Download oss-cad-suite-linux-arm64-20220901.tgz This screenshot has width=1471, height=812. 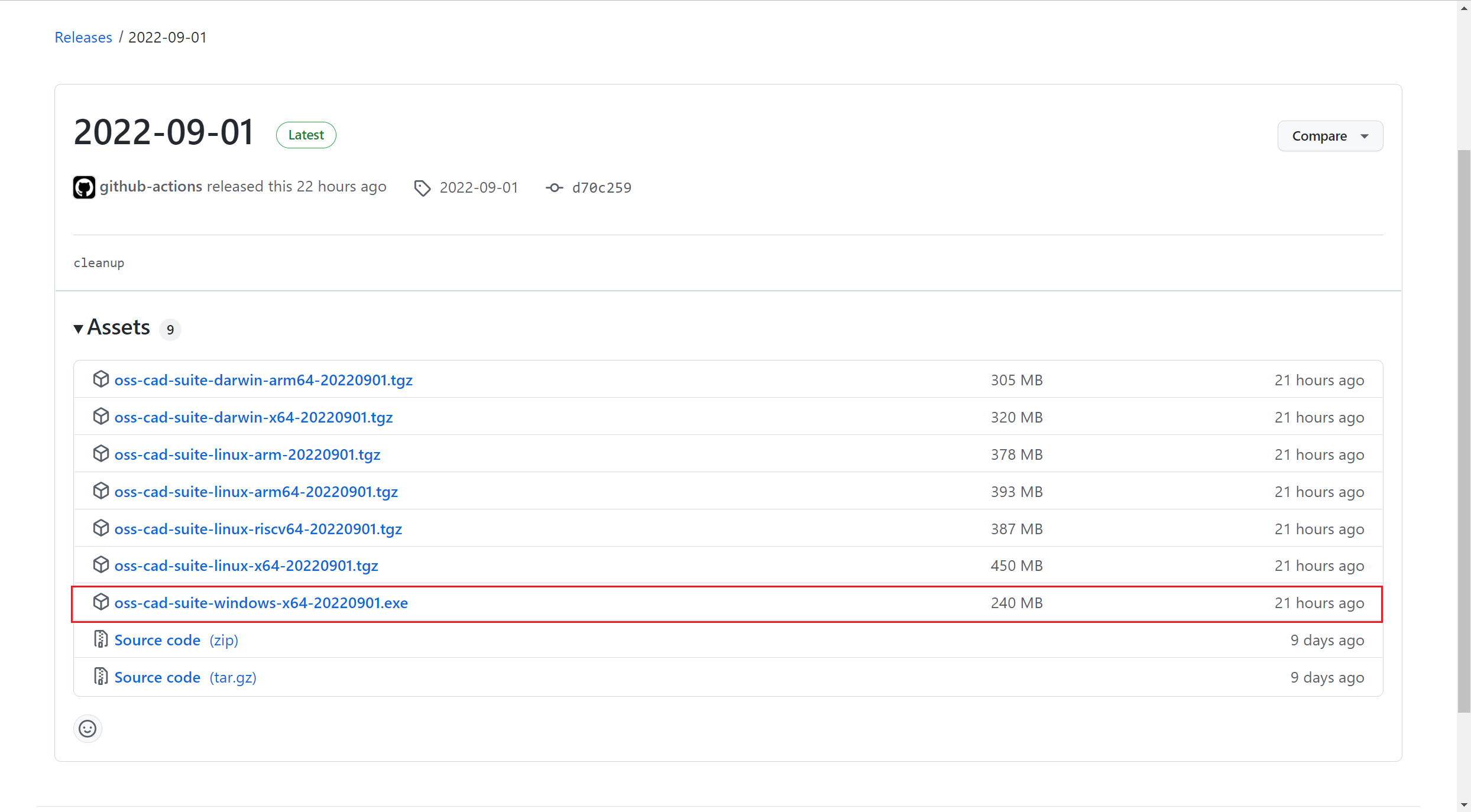[x=256, y=492]
